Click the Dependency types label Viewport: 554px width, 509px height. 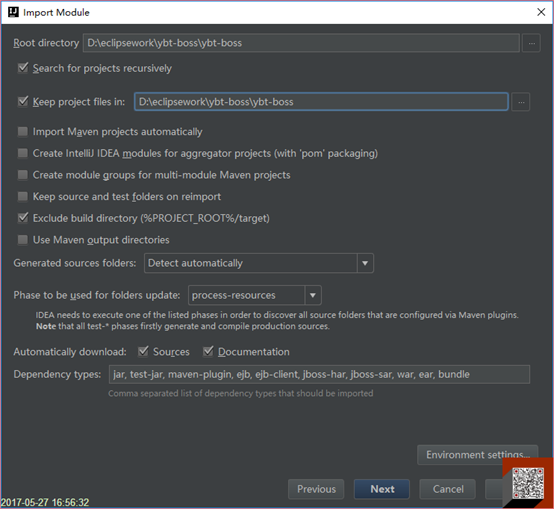57,374
